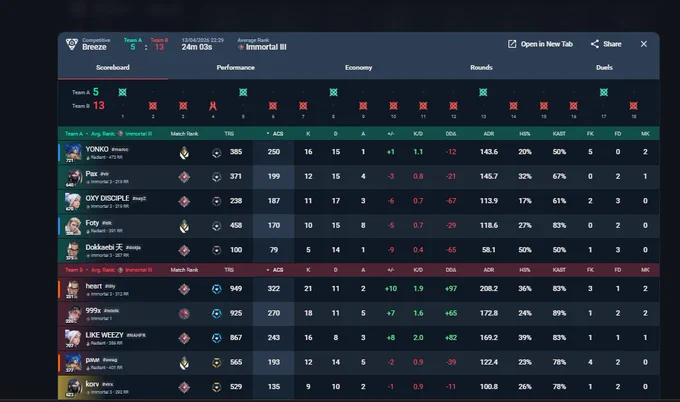Viewport: 680px width, 402px height.
Task: Open OXY DISCIPLE player name link
Action: pos(107,198)
